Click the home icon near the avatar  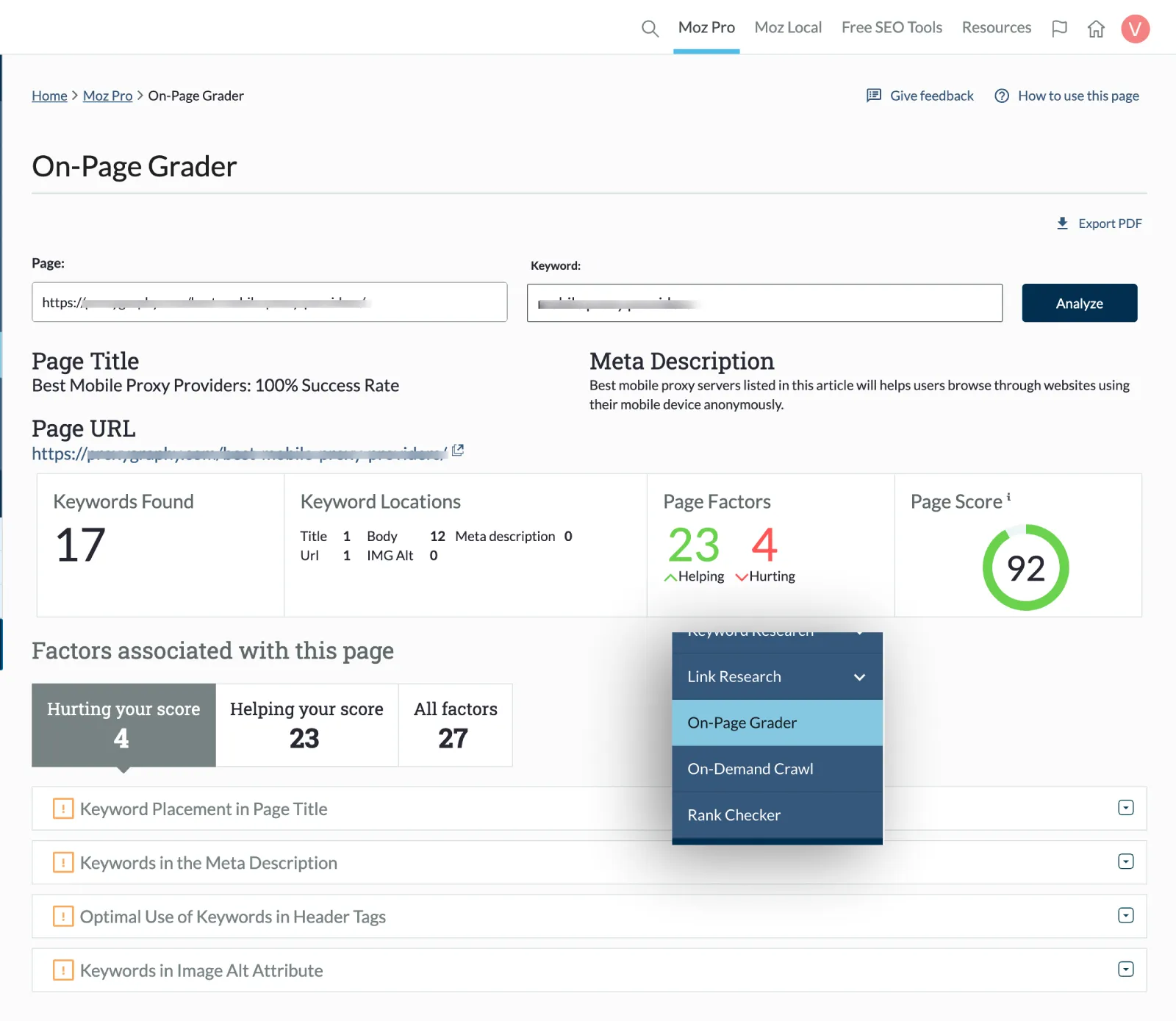coord(1096,29)
